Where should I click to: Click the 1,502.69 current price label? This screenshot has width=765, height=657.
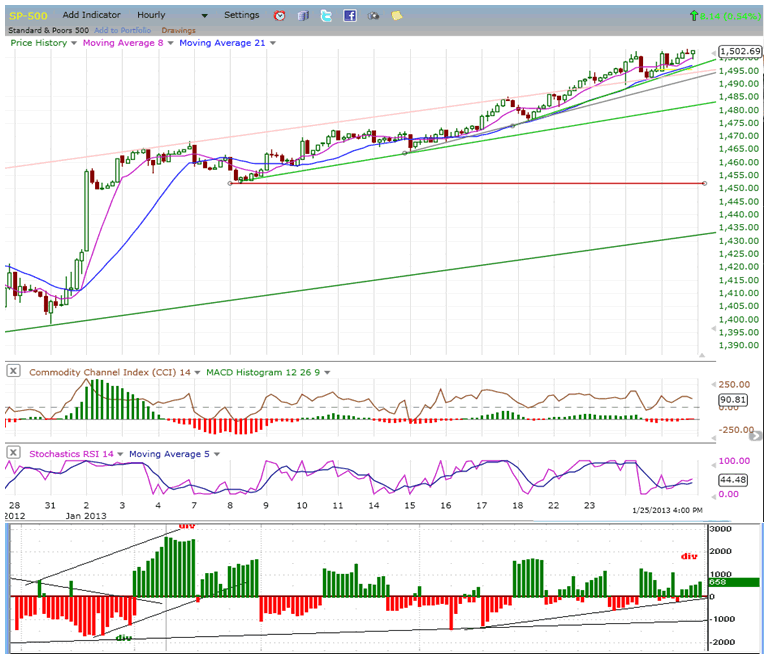pyautogui.click(x=740, y=52)
